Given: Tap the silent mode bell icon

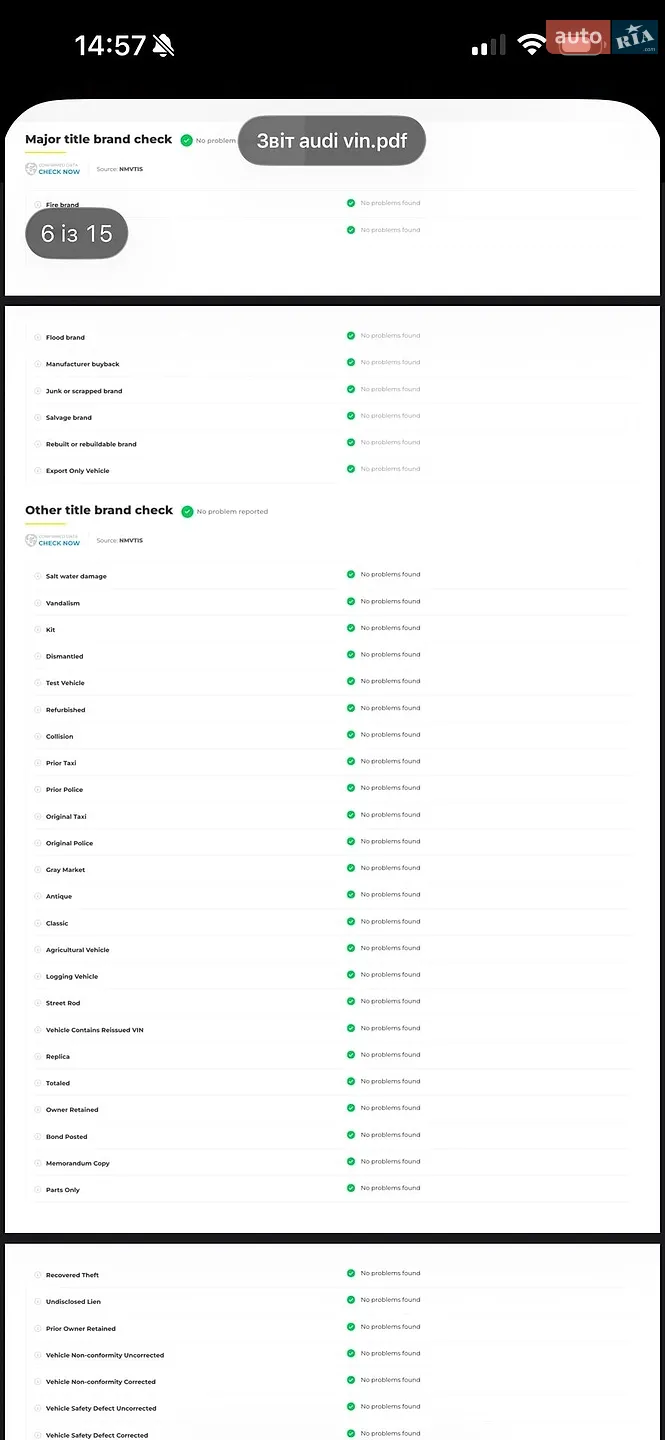Looking at the screenshot, I should [x=164, y=45].
